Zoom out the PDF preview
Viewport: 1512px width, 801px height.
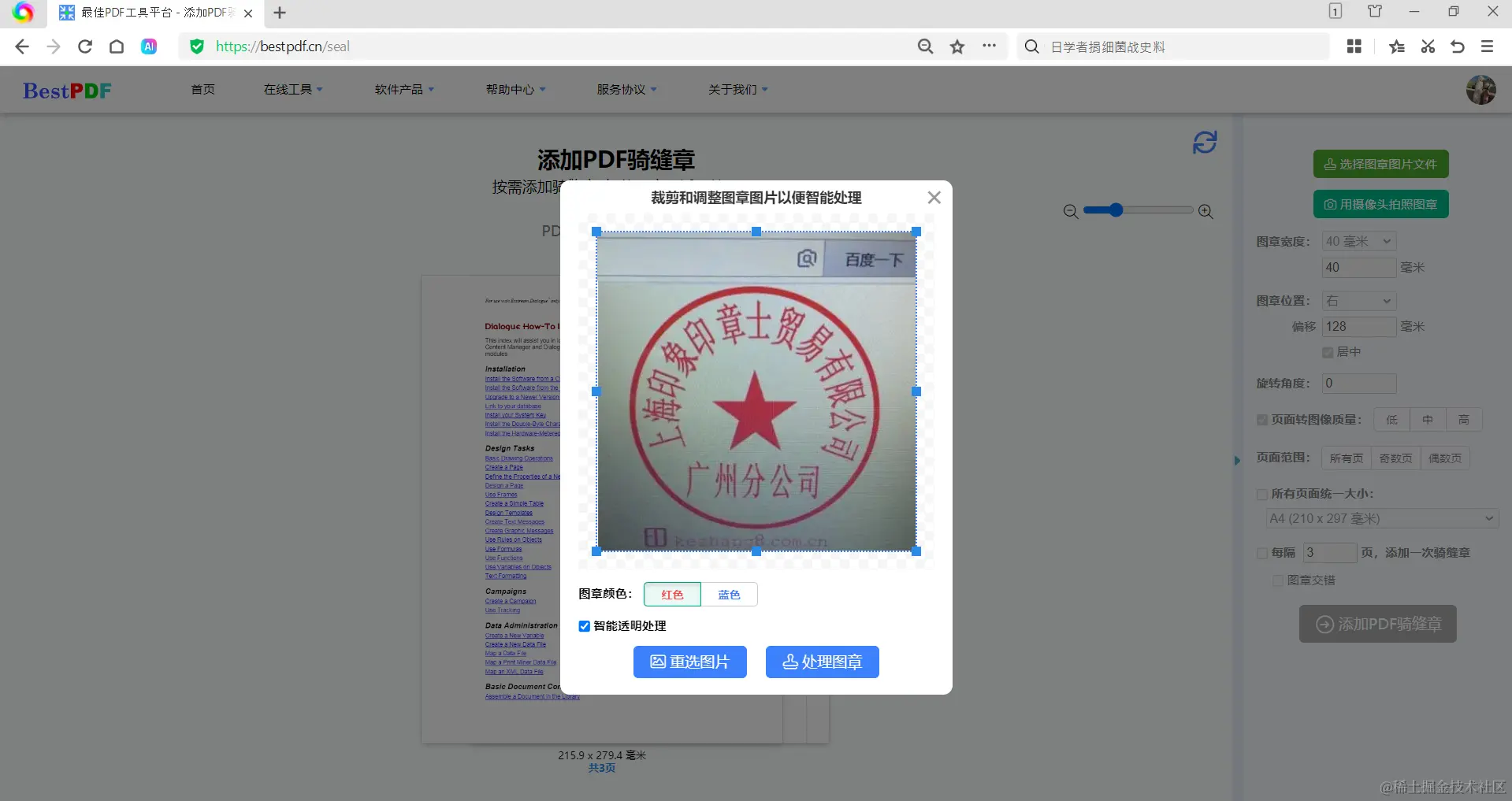[x=1071, y=211]
